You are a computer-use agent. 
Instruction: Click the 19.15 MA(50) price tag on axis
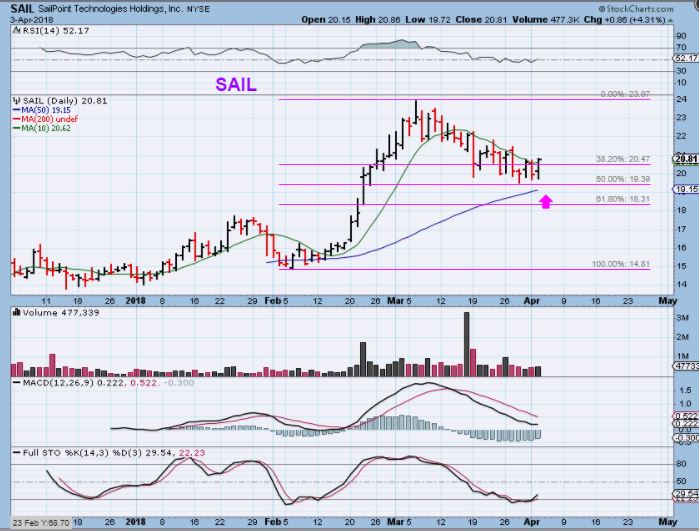[686, 189]
